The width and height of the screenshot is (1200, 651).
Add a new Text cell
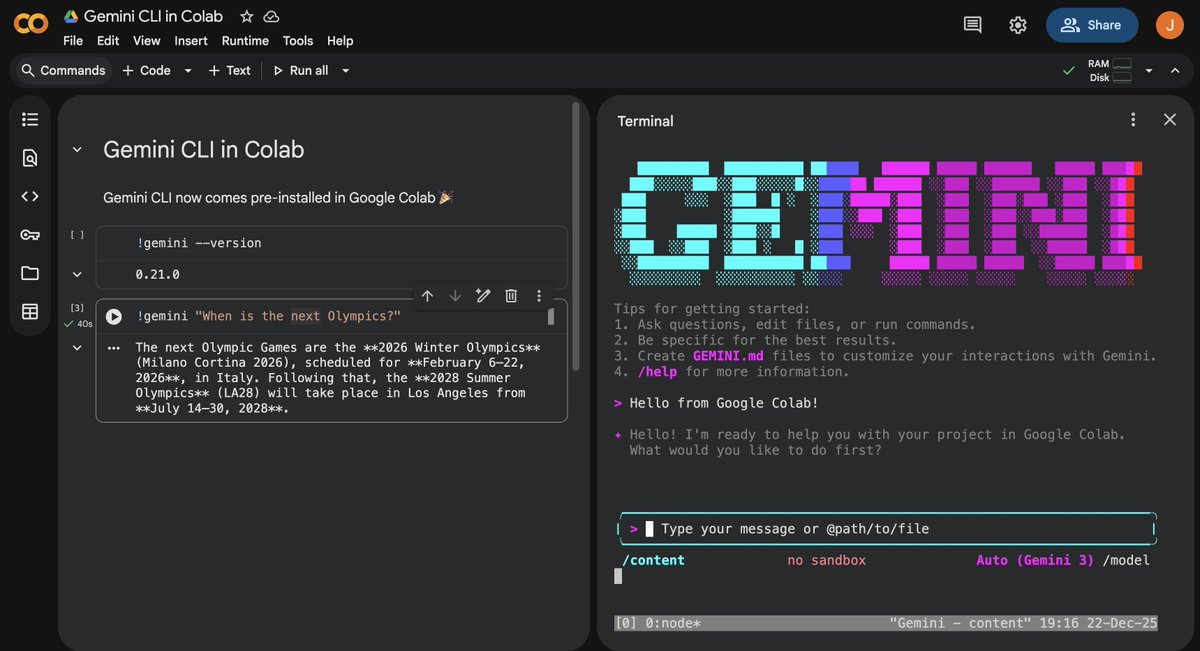(229, 70)
